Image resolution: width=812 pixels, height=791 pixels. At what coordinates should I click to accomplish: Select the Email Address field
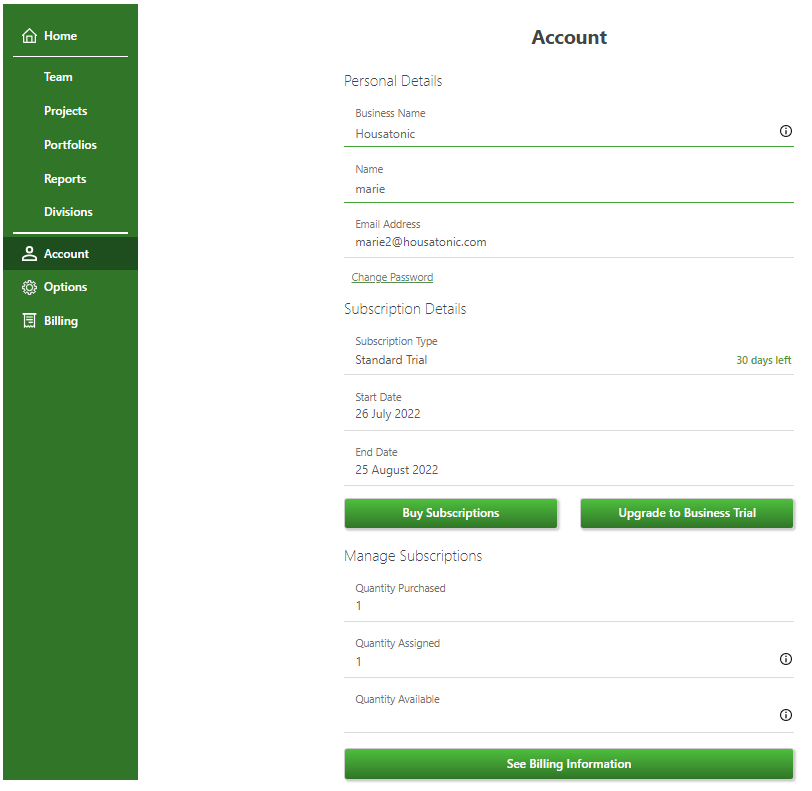click(x=560, y=242)
